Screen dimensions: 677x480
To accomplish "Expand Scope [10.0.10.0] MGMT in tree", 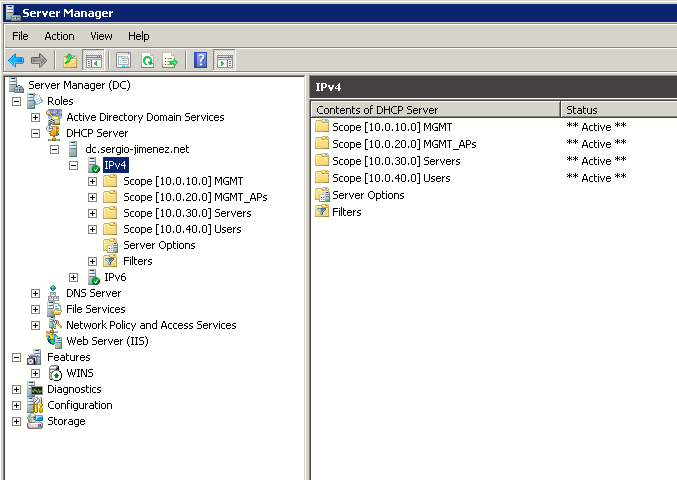I will point(92,181).
